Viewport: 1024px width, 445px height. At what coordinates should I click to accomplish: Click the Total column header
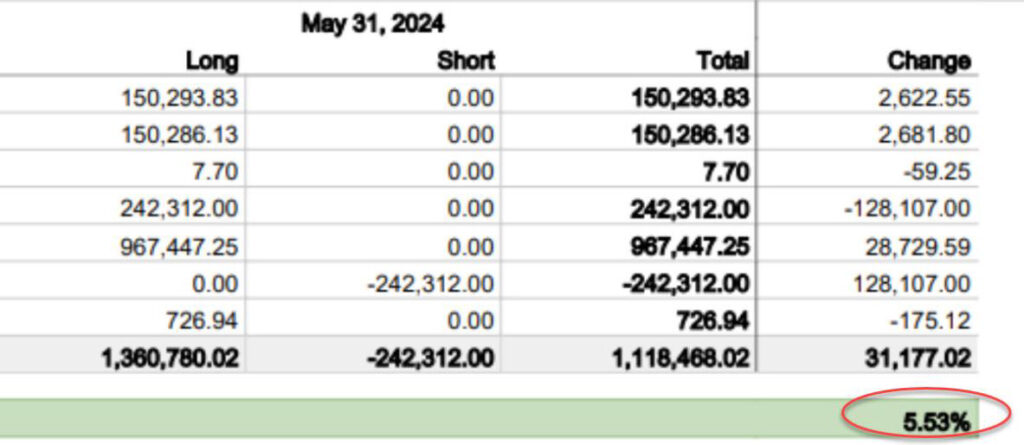tap(722, 61)
